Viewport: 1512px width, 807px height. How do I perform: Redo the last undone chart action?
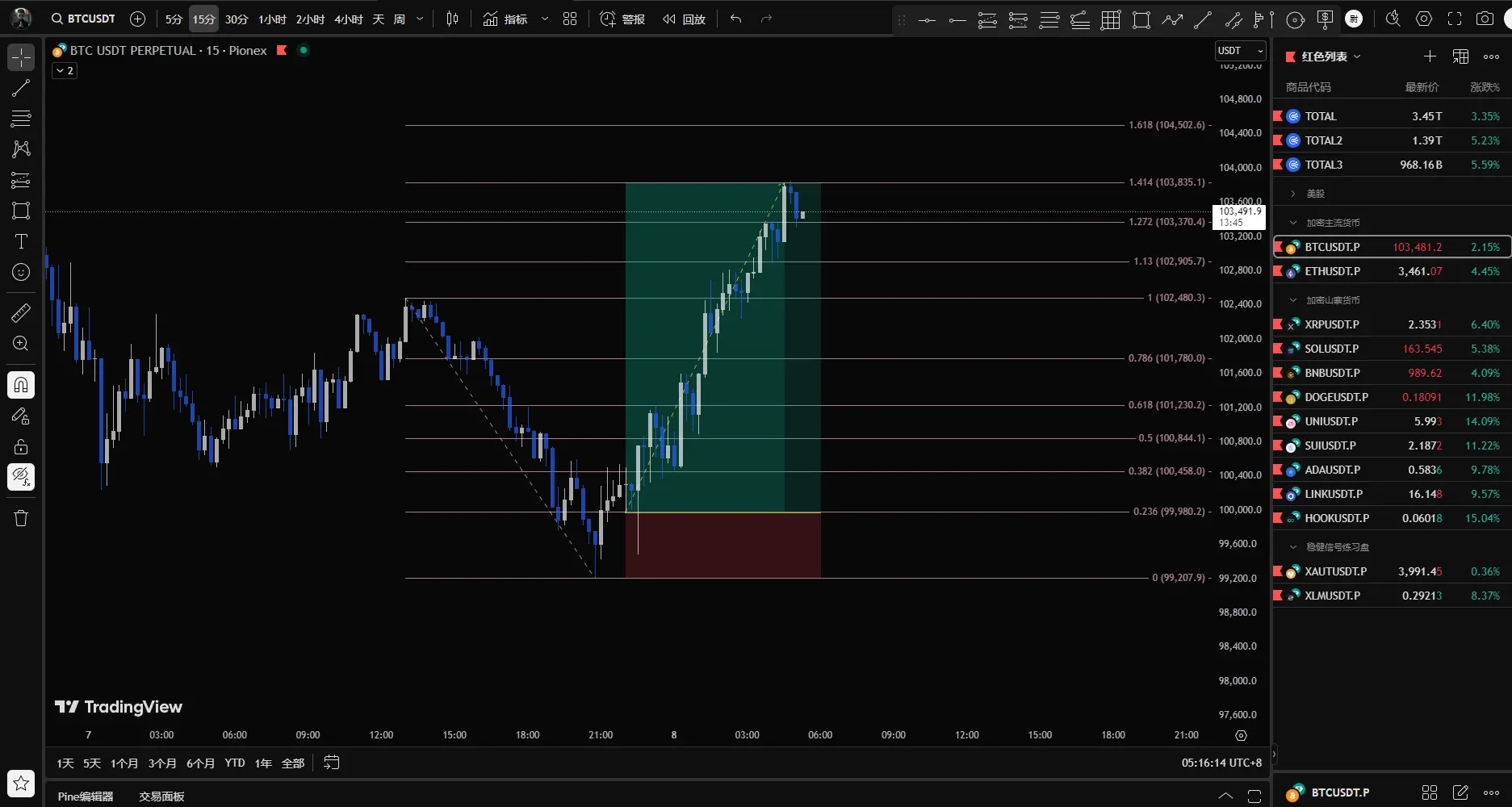click(766, 19)
